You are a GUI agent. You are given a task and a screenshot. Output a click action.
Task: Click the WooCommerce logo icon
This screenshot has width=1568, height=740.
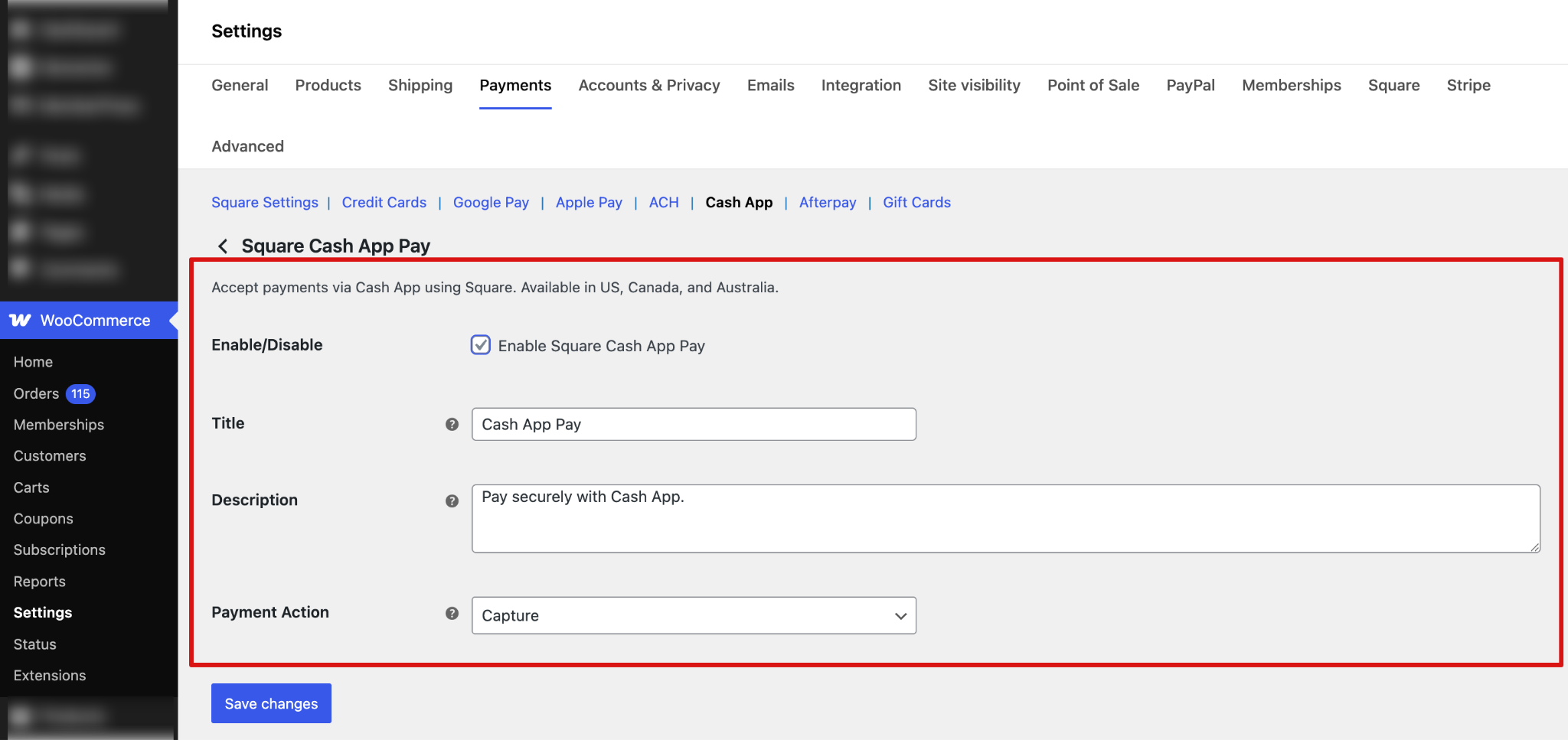(21, 320)
